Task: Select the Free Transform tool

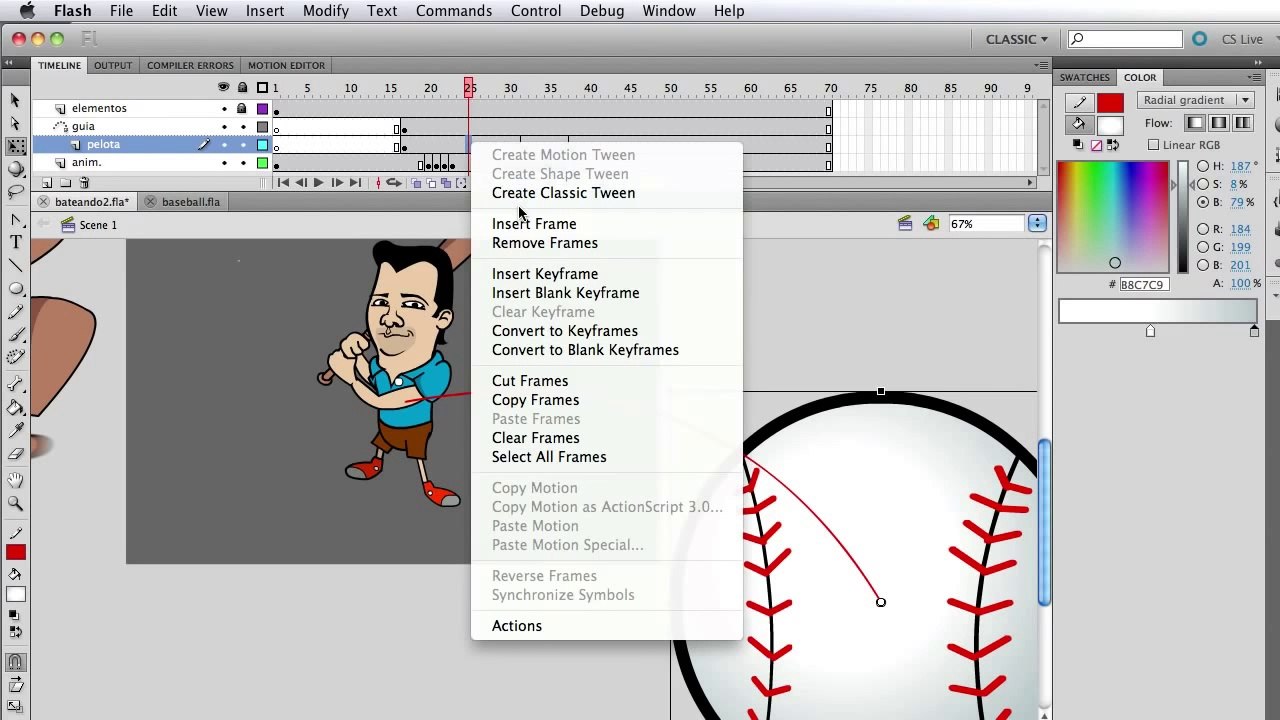Action: (x=15, y=147)
